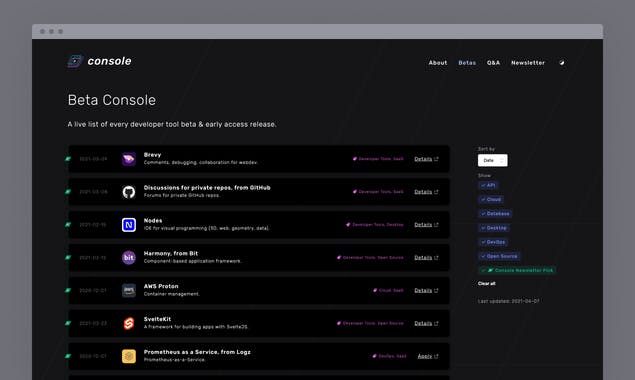Image resolution: width=635 pixels, height=380 pixels.
Task: Click the Brevy product logo
Action: tap(129, 159)
